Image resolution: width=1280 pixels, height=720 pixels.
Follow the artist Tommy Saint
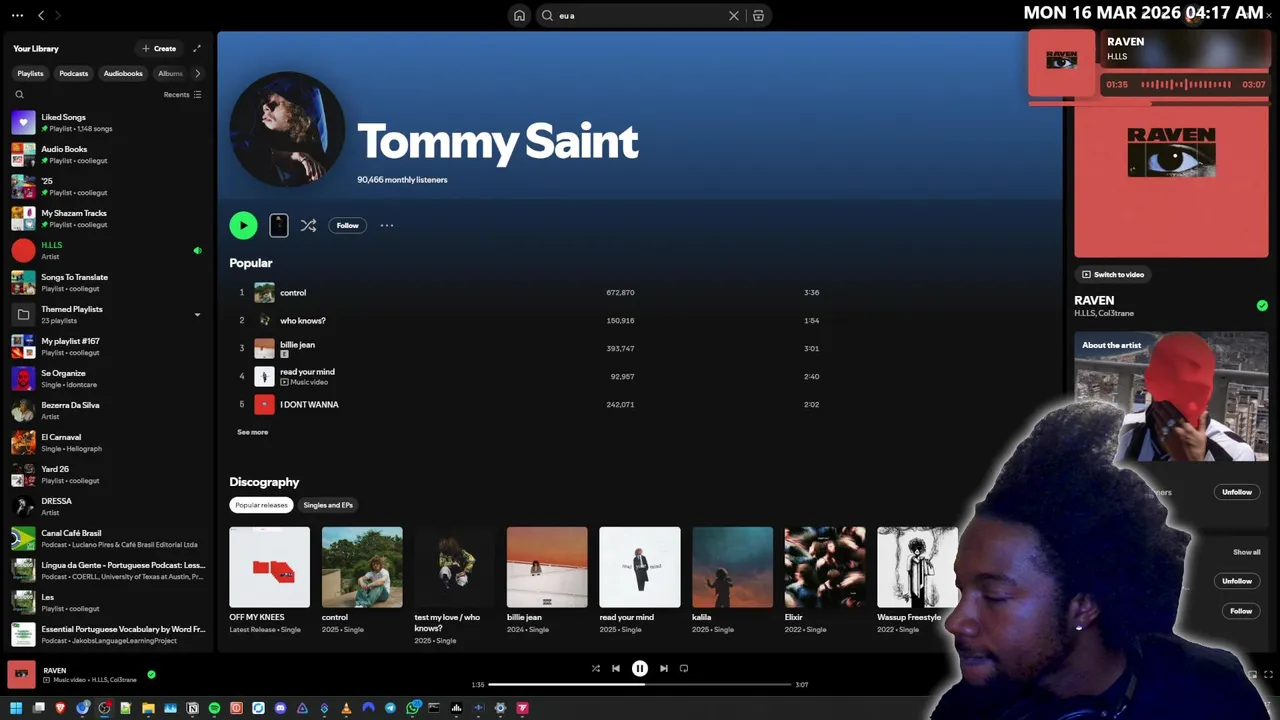pyautogui.click(x=347, y=225)
